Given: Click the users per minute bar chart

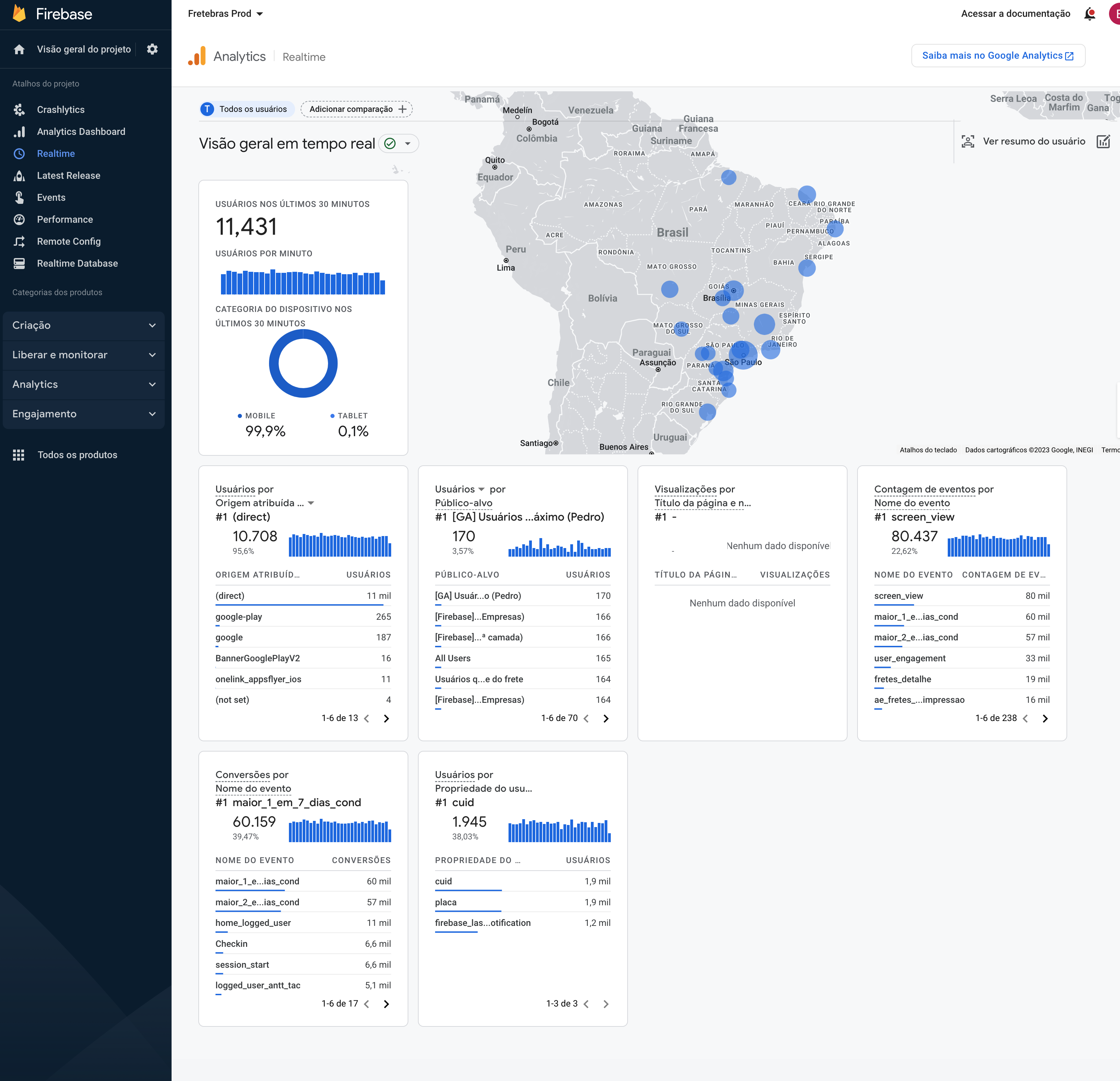Looking at the screenshot, I should 303,282.
